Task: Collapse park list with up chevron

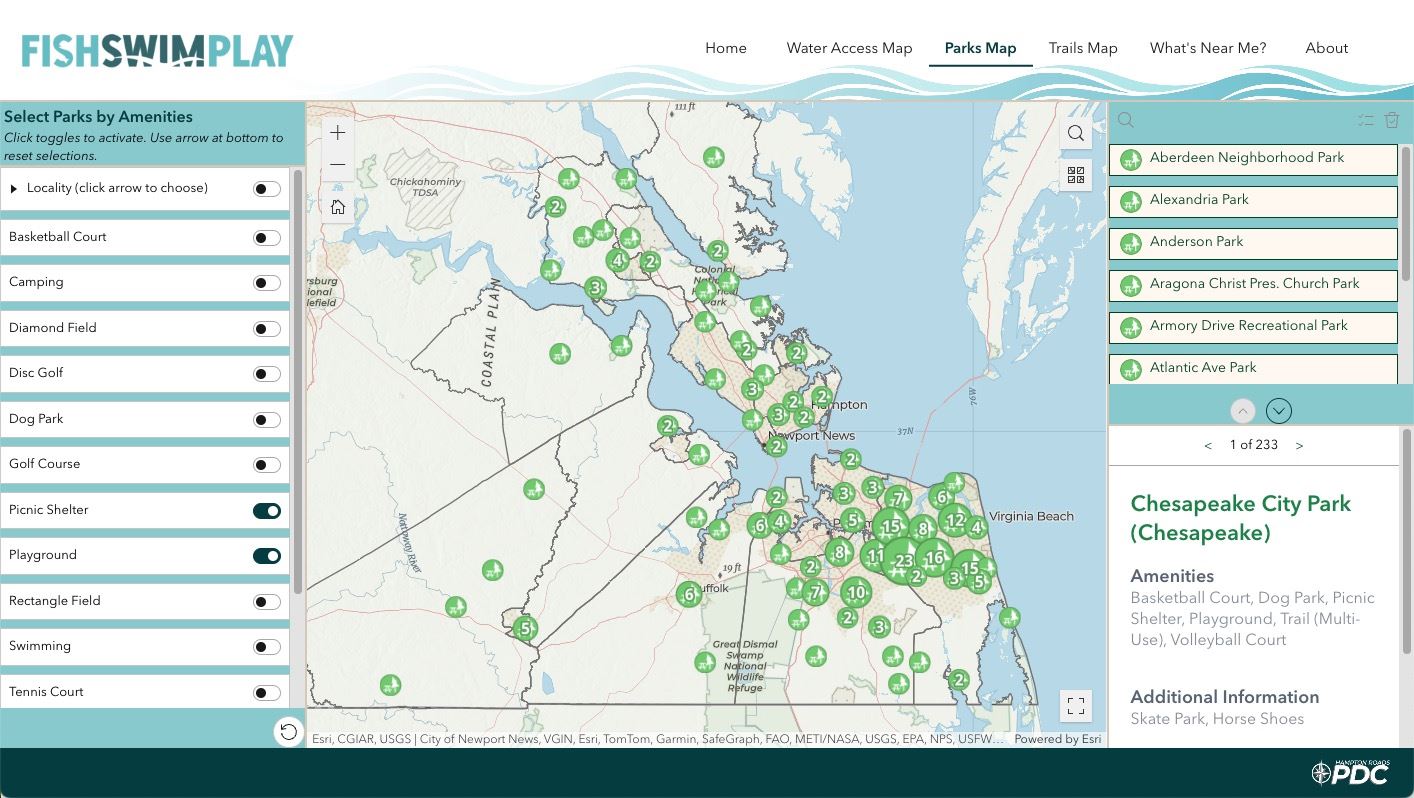Action: tap(1242, 411)
